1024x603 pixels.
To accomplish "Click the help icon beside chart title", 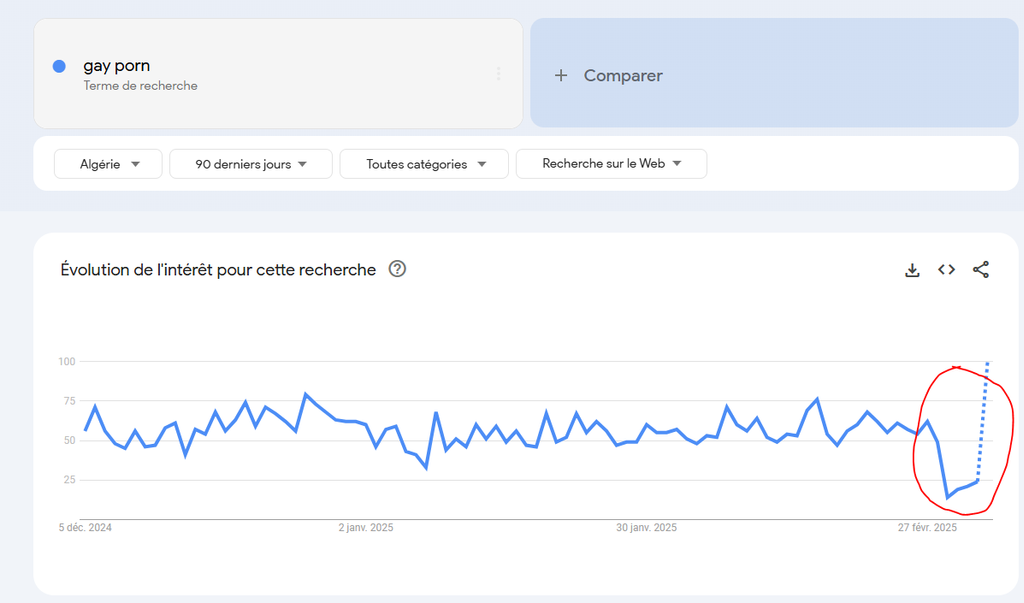I will 397,269.
